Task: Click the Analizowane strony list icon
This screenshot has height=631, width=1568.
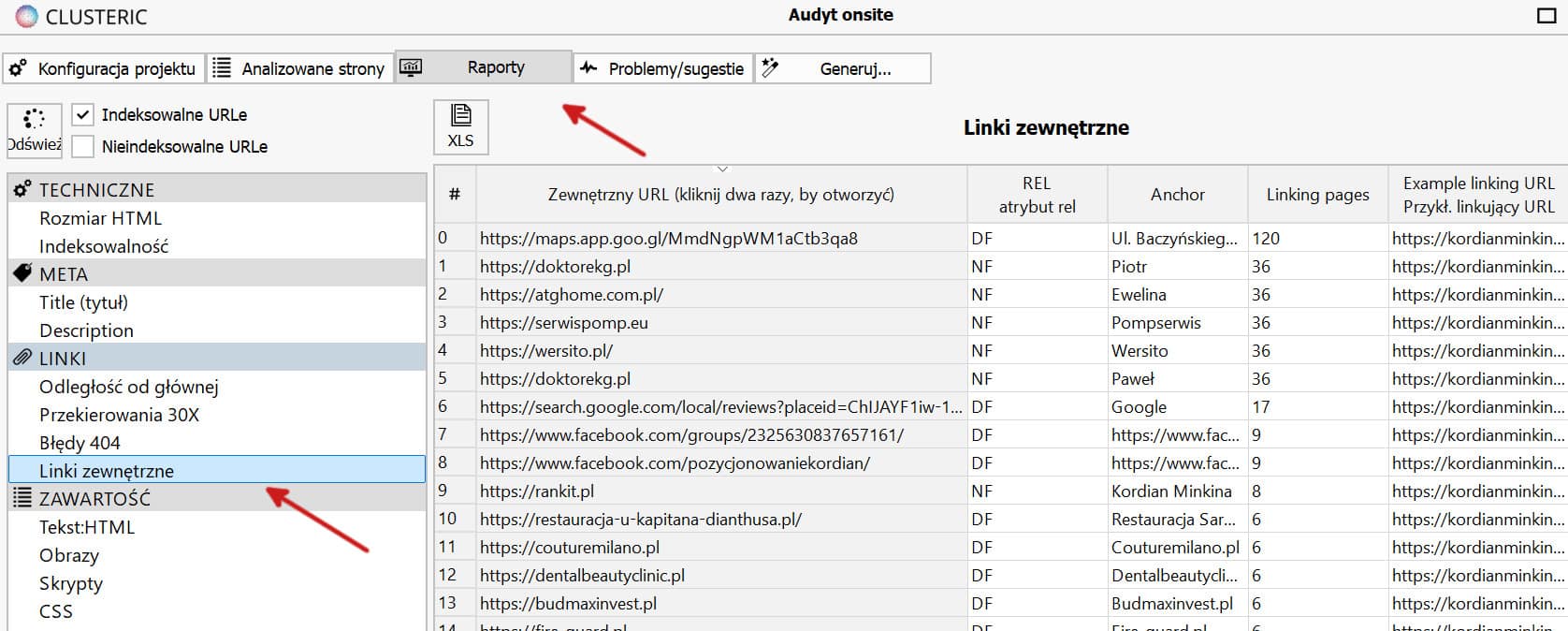Action: 222,67
